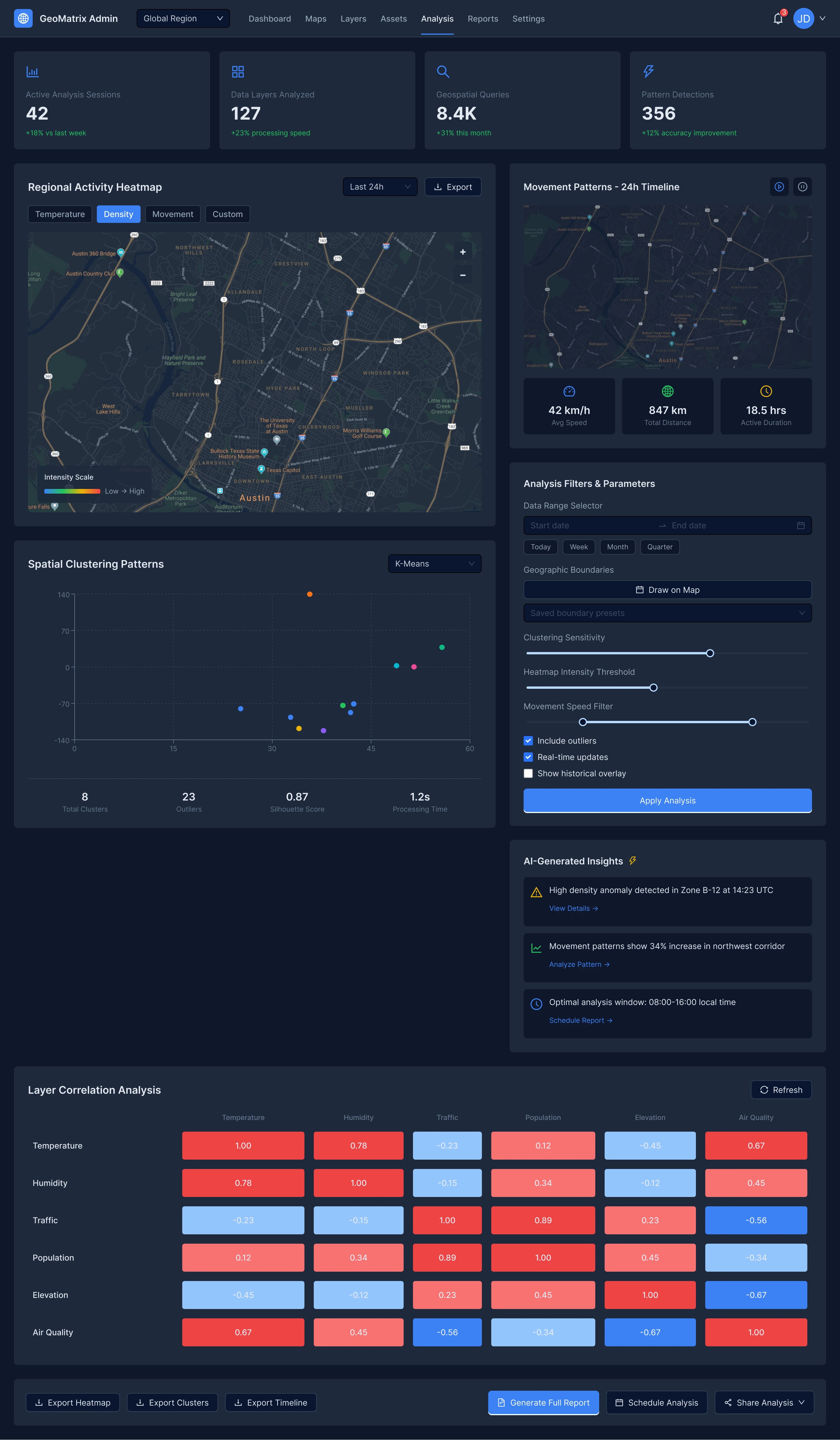Screen dimensions: 840x1440
Task: Click the GeoMatrix globe logo icon
Action: [x=23, y=18]
